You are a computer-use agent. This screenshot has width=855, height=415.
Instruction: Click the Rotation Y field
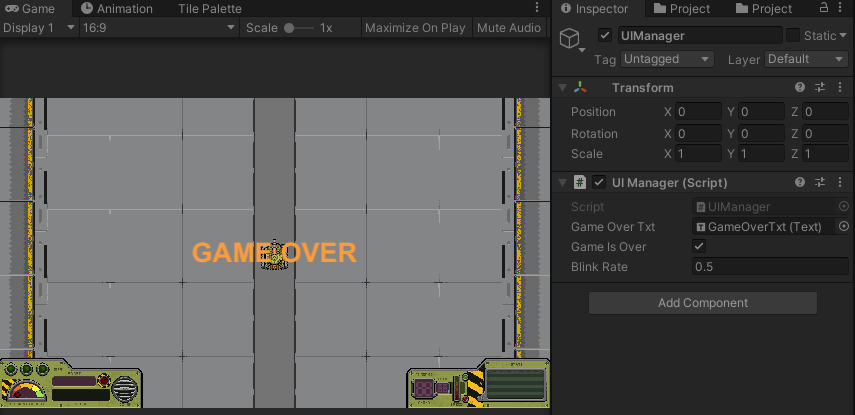point(762,134)
